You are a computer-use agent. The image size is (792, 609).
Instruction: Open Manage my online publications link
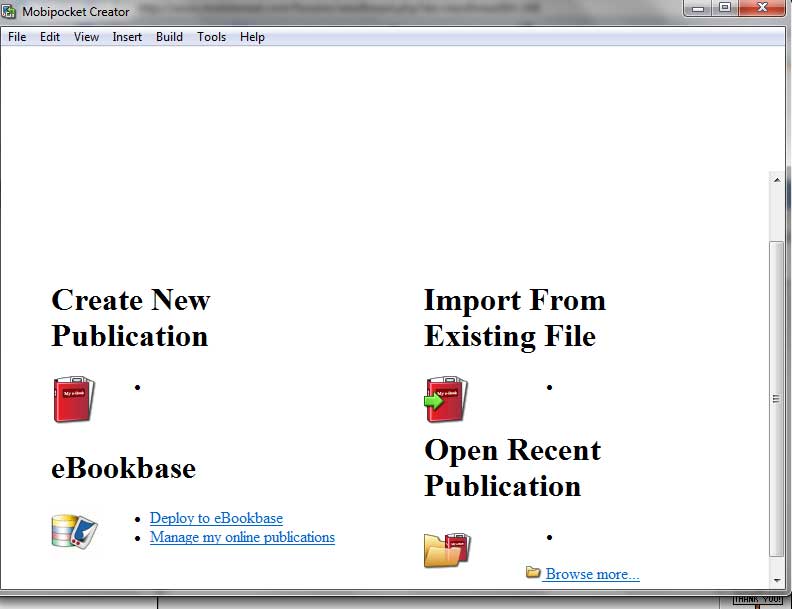[242, 537]
